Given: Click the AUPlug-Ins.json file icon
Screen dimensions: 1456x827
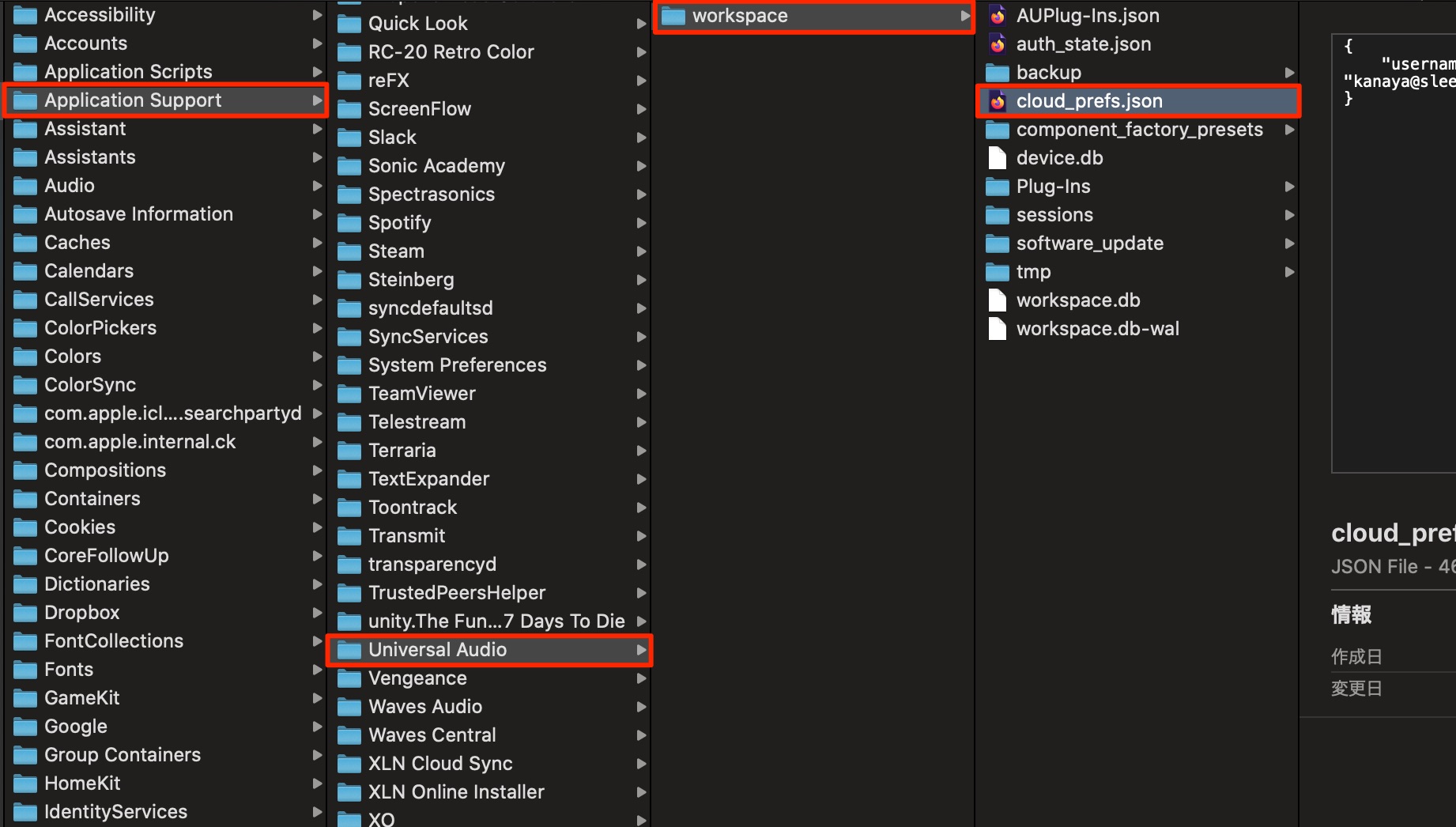Looking at the screenshot, I should click(998, 16).
